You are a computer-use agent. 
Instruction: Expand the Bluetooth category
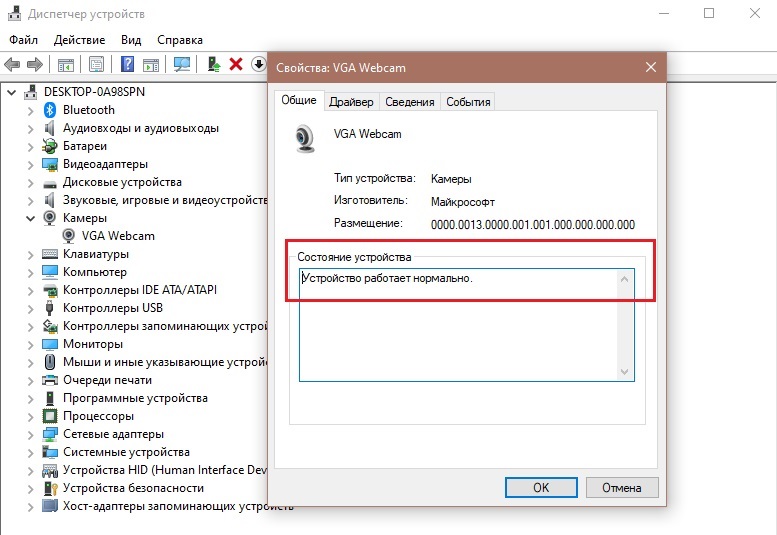(31, 110)
